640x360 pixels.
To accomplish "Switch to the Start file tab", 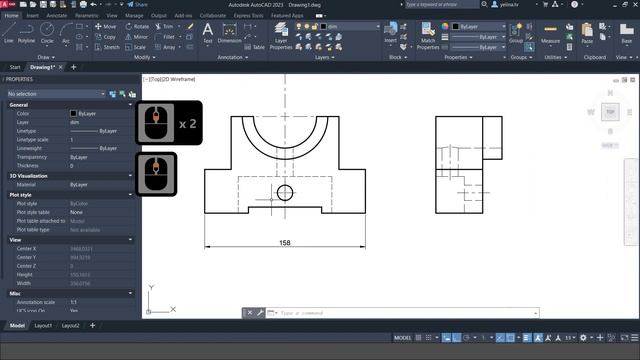I will click(x=15, y=67).
